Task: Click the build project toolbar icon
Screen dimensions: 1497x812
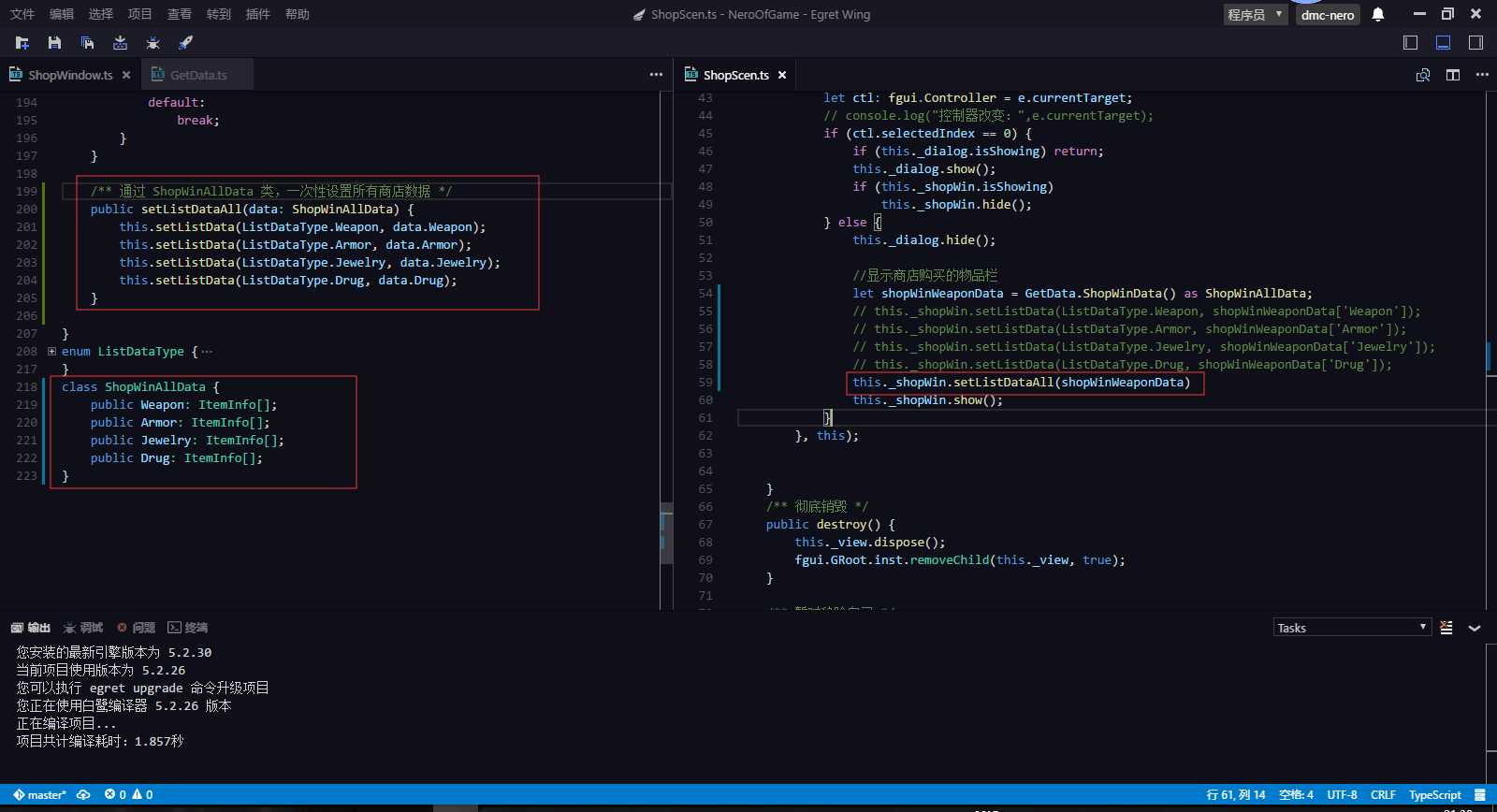Action: click(x=120, y=43)
